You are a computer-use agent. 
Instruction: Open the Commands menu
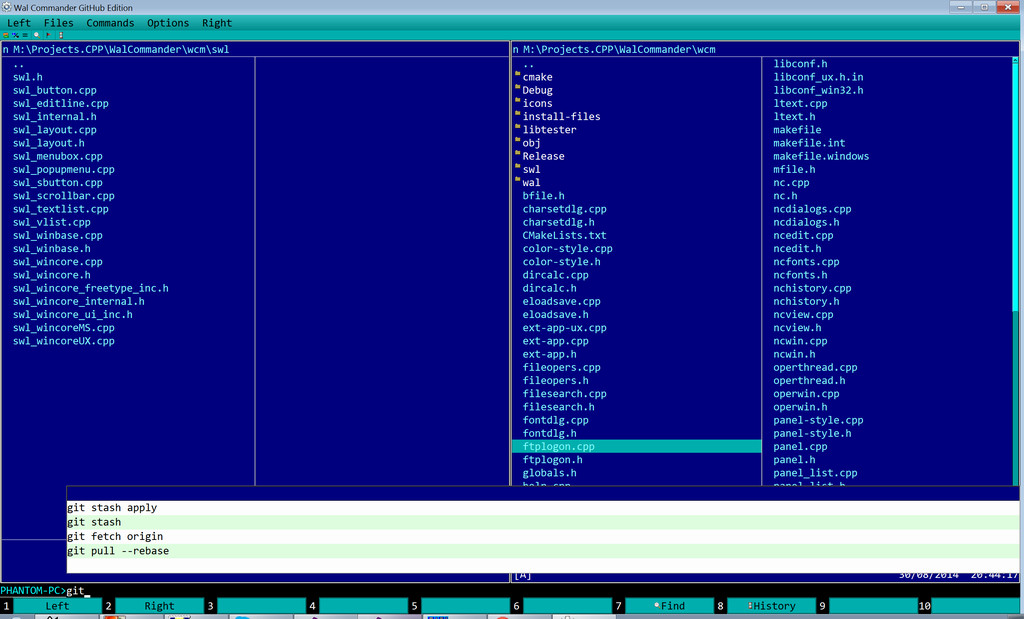(x=110, y=23)
